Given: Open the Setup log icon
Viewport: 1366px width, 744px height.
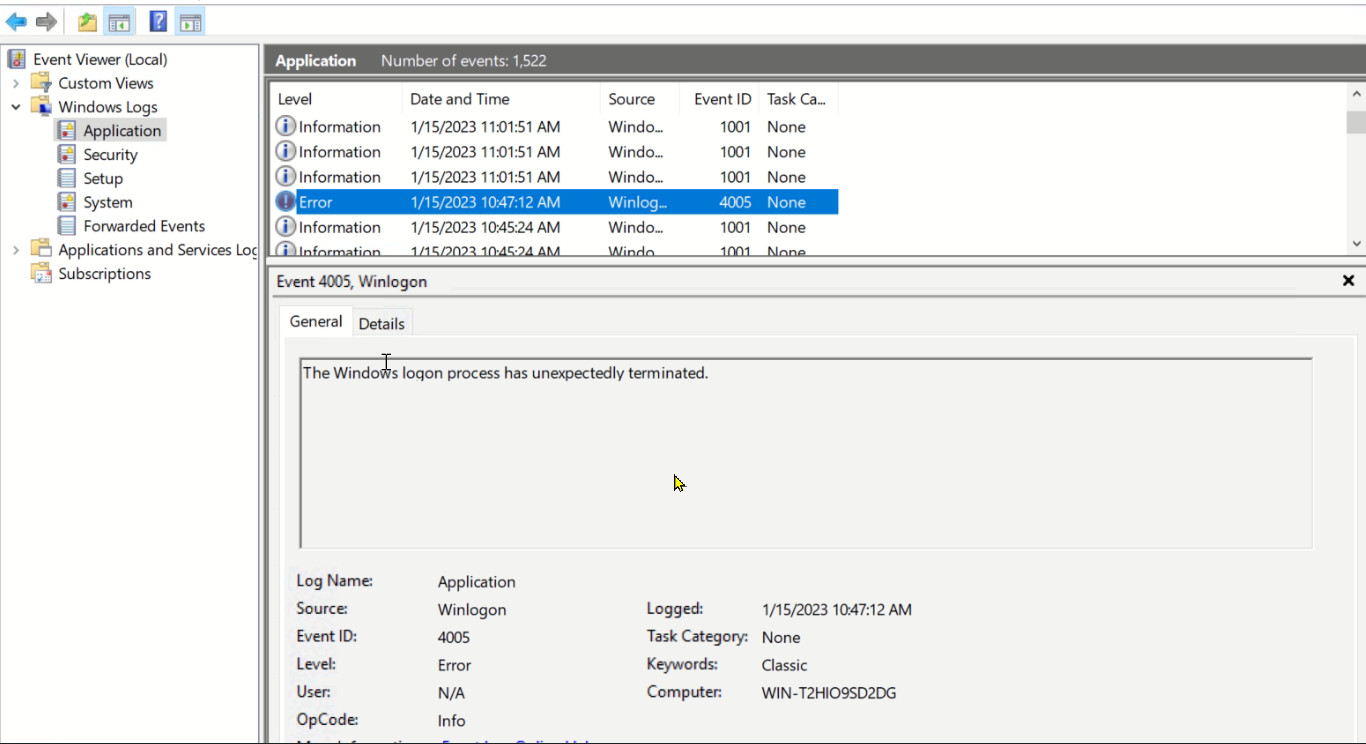Looking at the screenshot, I should tap(67, 178).
